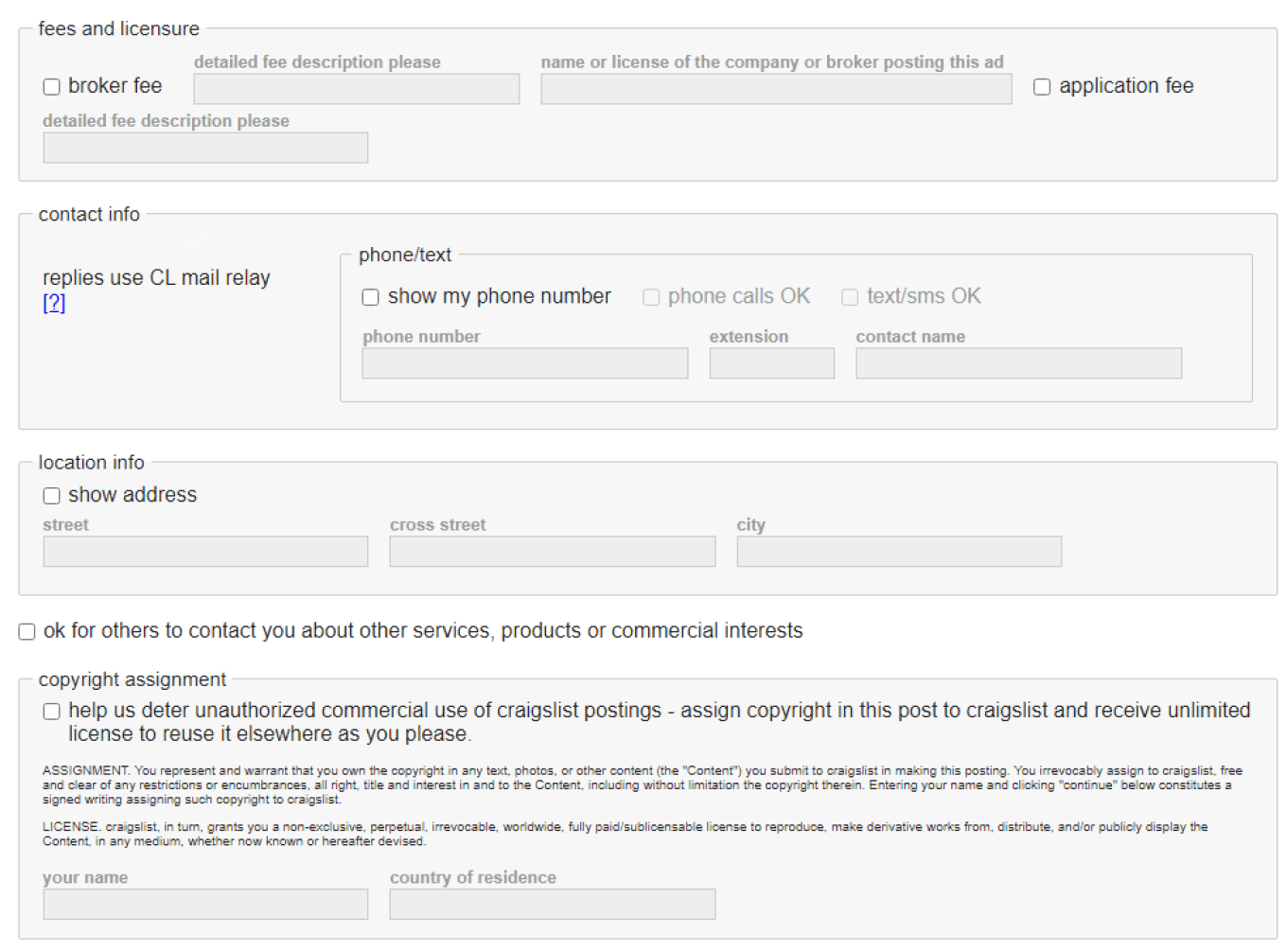Check the application fee option
The height and width of the screenshot is (952, 1287).
[x=1042, y=87]
